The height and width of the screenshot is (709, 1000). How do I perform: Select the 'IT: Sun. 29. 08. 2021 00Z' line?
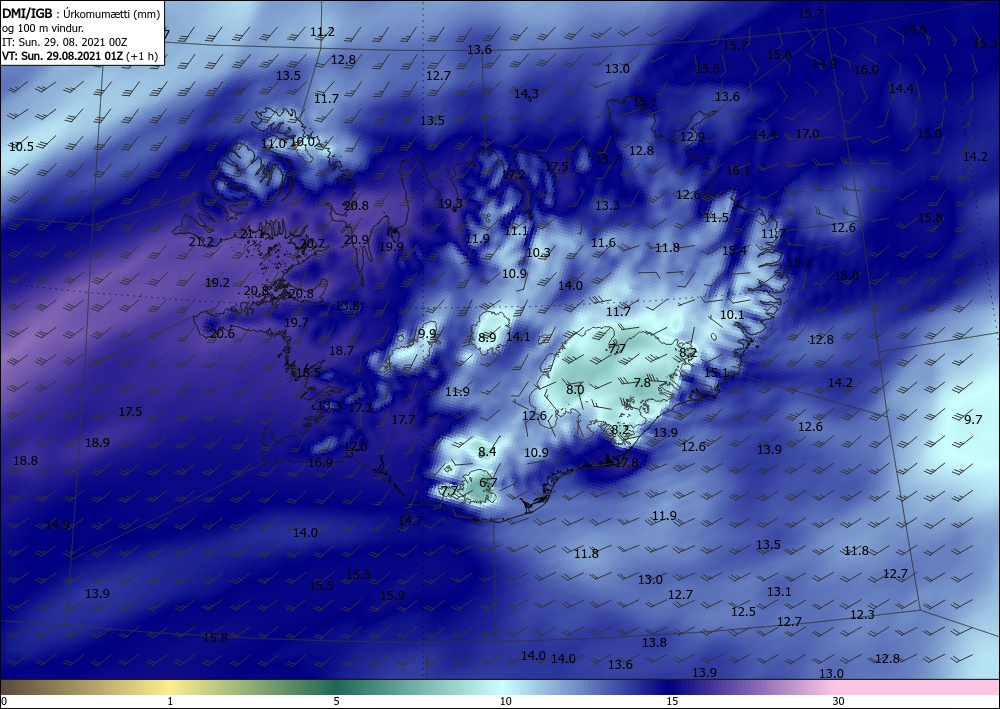[x=64, y=42]
